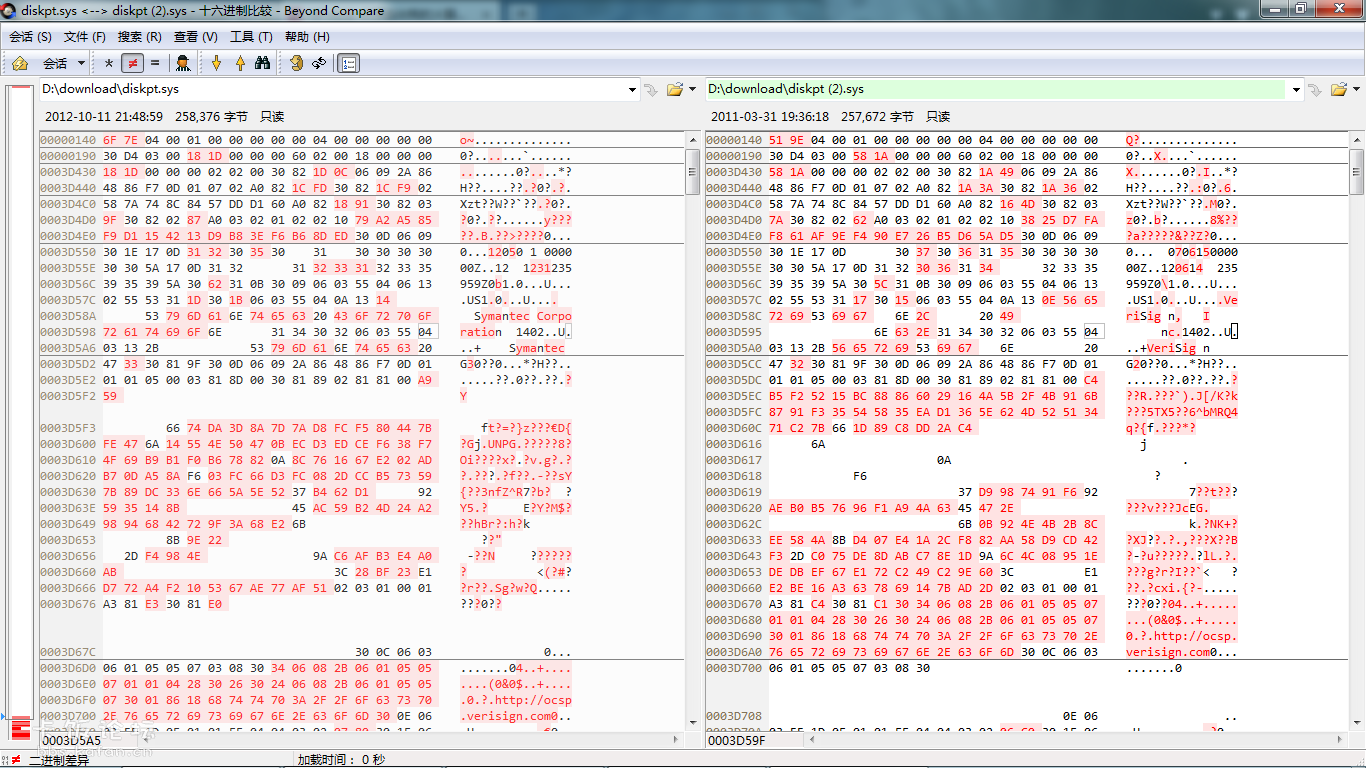1366x768 pixels.
Task: Toggle the show differences (≠) filter
Action: coord(132,63)
